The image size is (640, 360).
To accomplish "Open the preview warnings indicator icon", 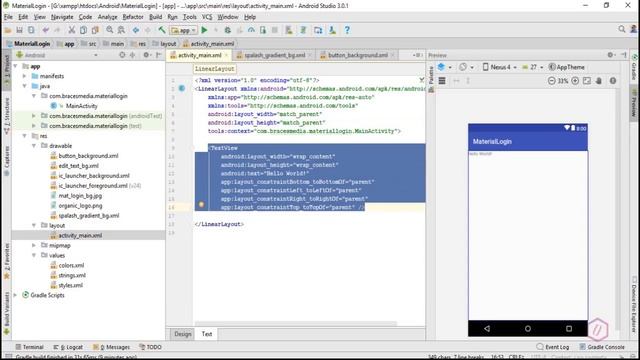I will tap(613, 81).
